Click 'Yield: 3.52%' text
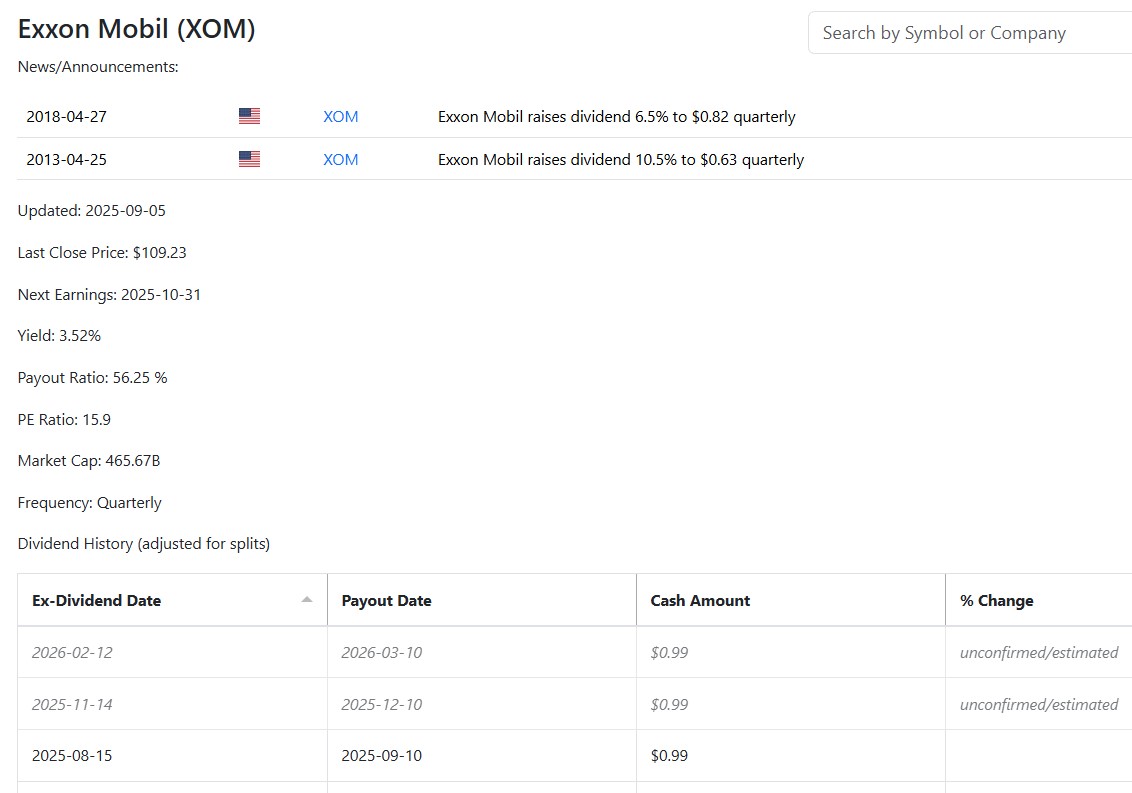The width and height of the screenshot is (1132, 793). tap(59, 335)
